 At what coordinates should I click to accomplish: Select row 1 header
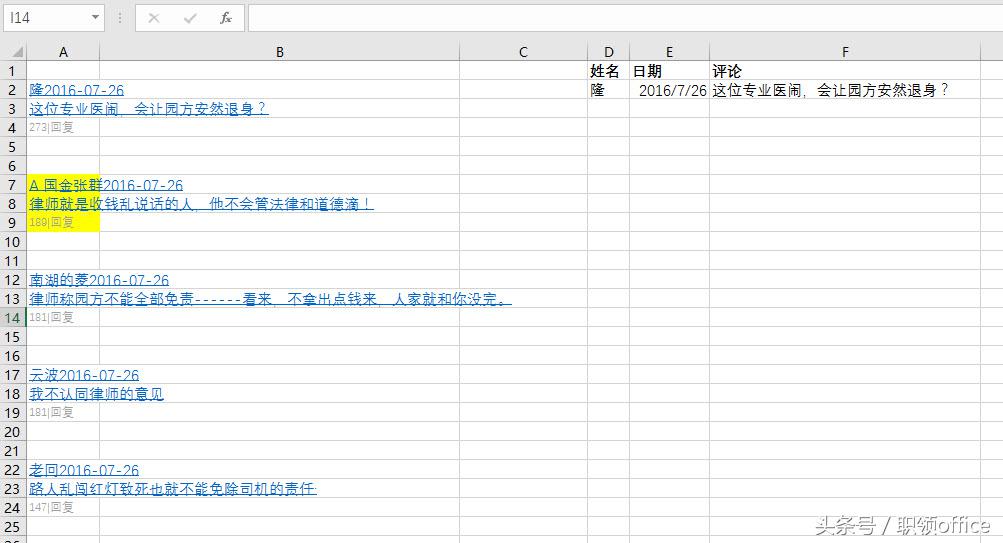[12, 71]
